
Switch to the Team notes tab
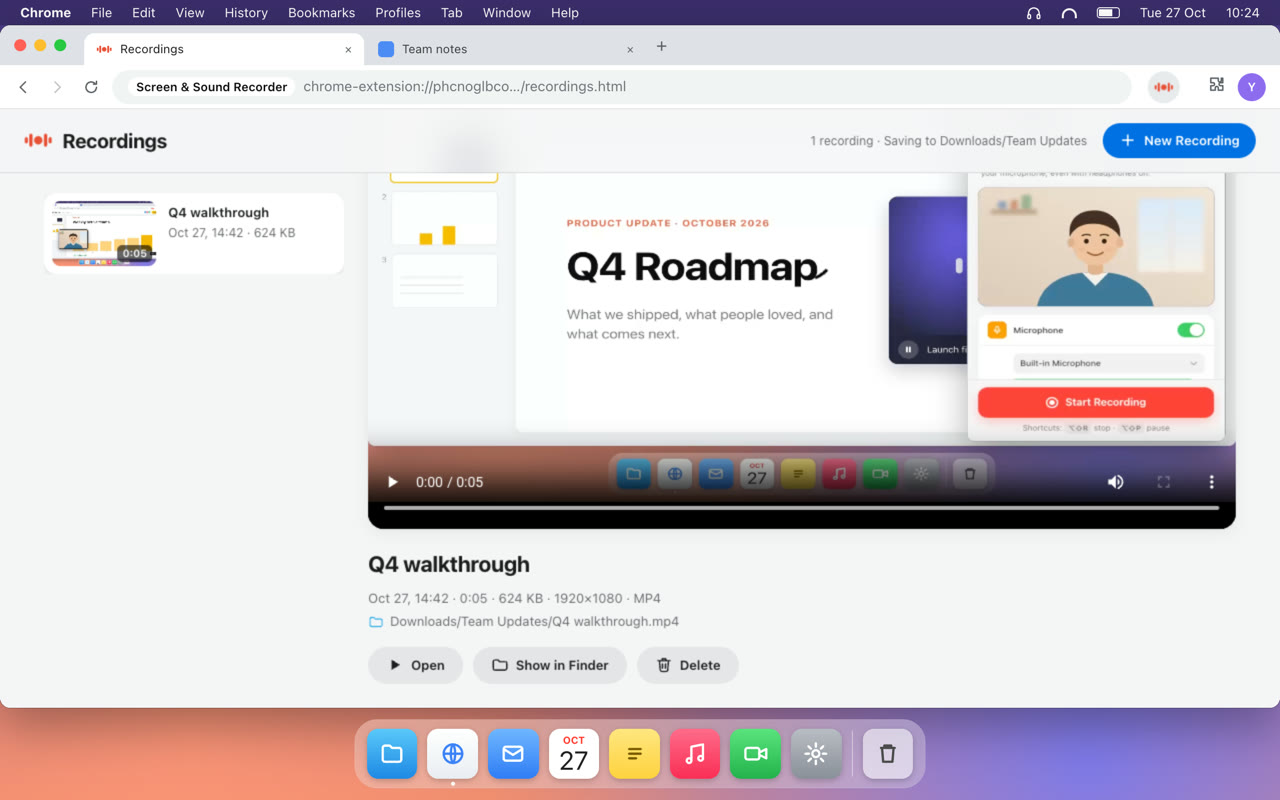pos(506,49)
